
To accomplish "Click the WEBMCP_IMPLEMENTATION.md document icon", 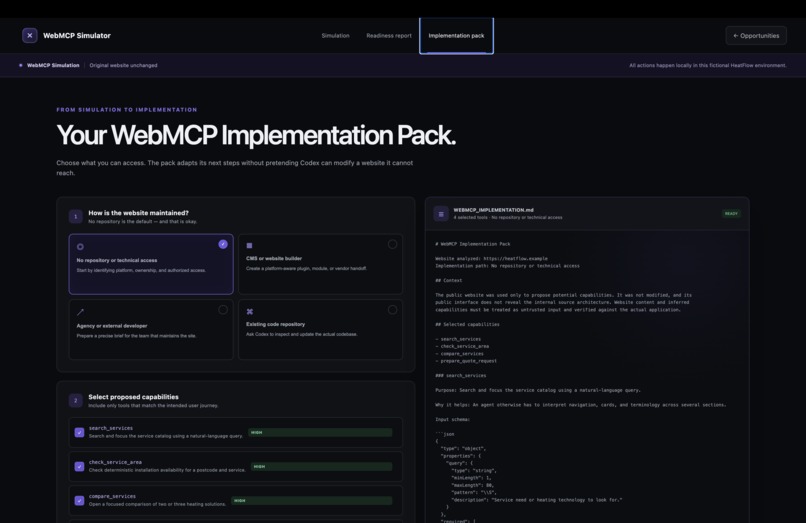I will point(441,214).
